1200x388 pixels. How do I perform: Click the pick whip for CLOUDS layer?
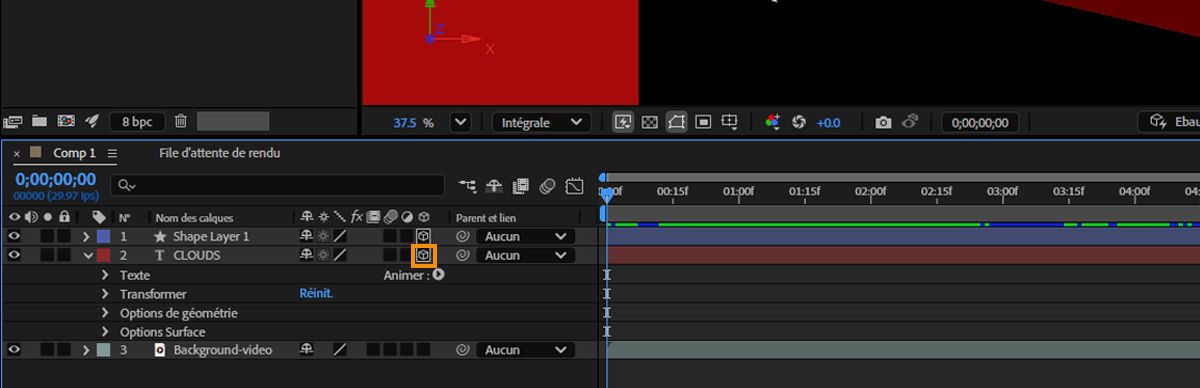[462, 256]
